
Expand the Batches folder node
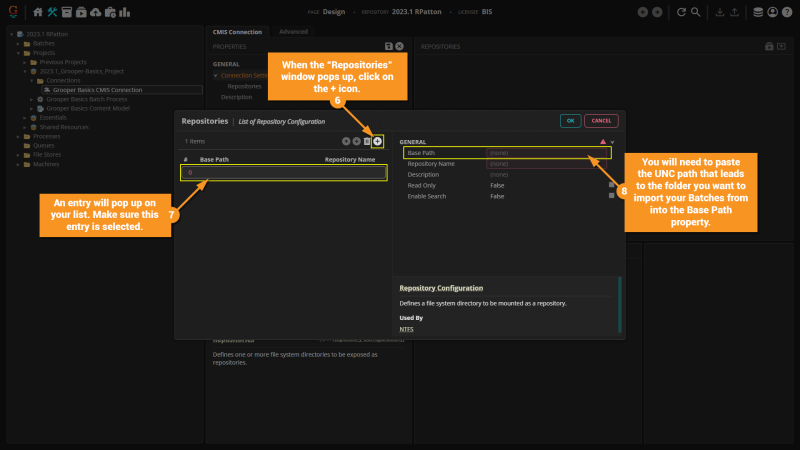pos(18,44)
